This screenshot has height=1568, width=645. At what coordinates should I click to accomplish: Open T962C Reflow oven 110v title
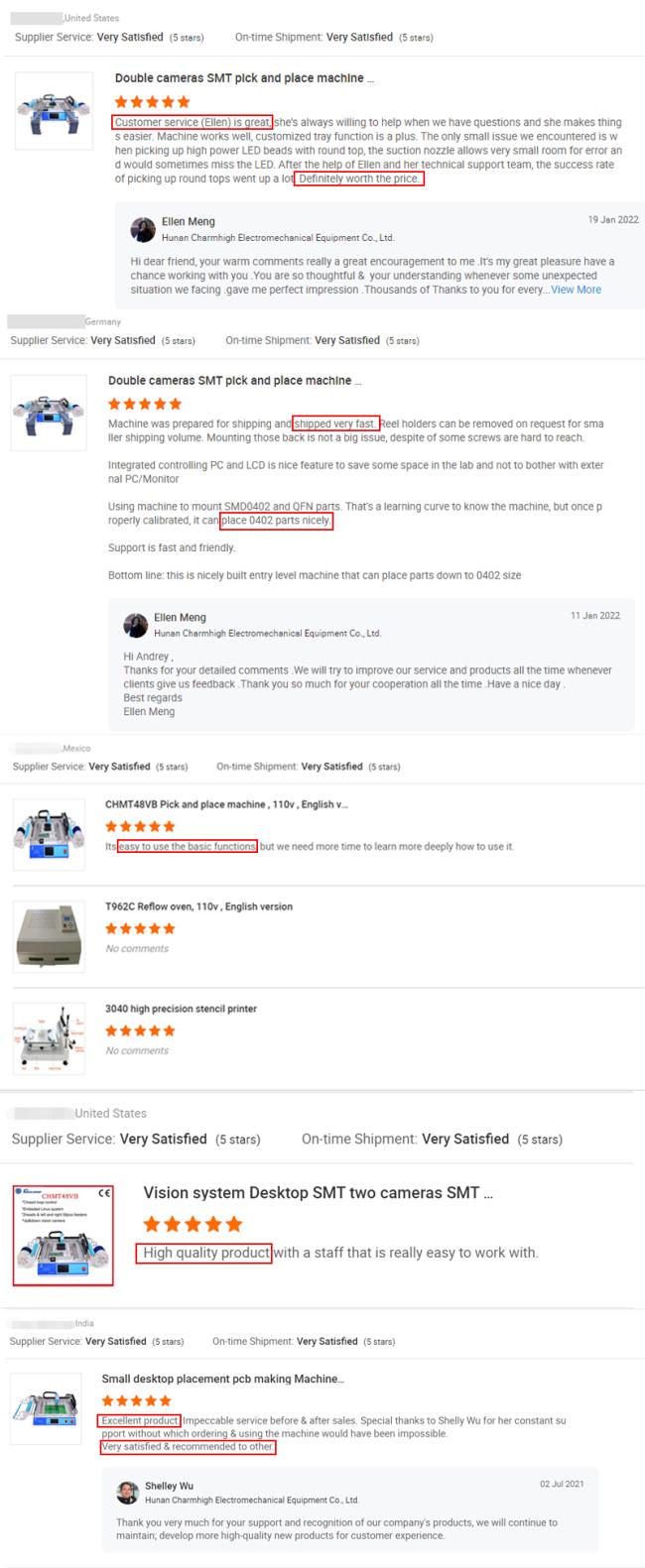pos(198,906)
